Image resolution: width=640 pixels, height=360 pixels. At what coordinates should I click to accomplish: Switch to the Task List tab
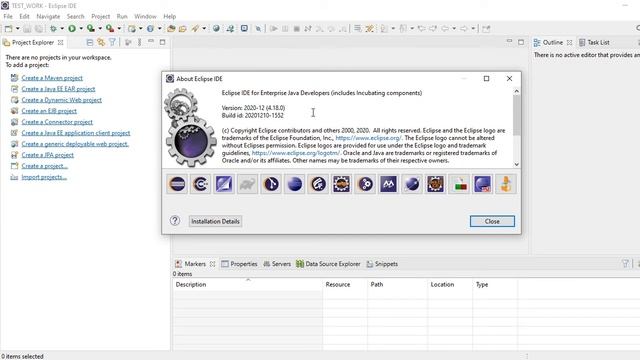(x=594, y=42)
